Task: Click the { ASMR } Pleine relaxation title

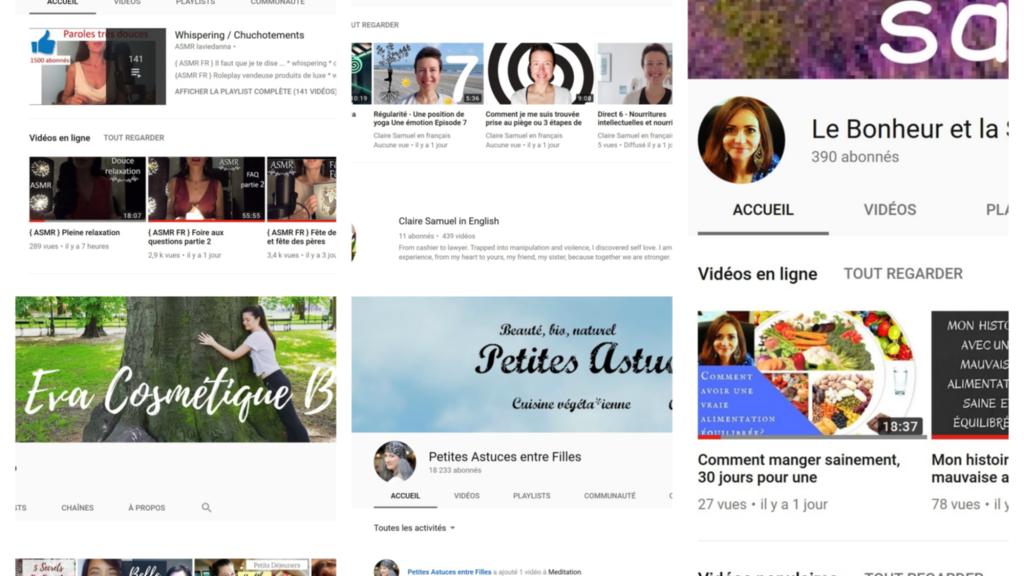Action: tap(74, 232)
